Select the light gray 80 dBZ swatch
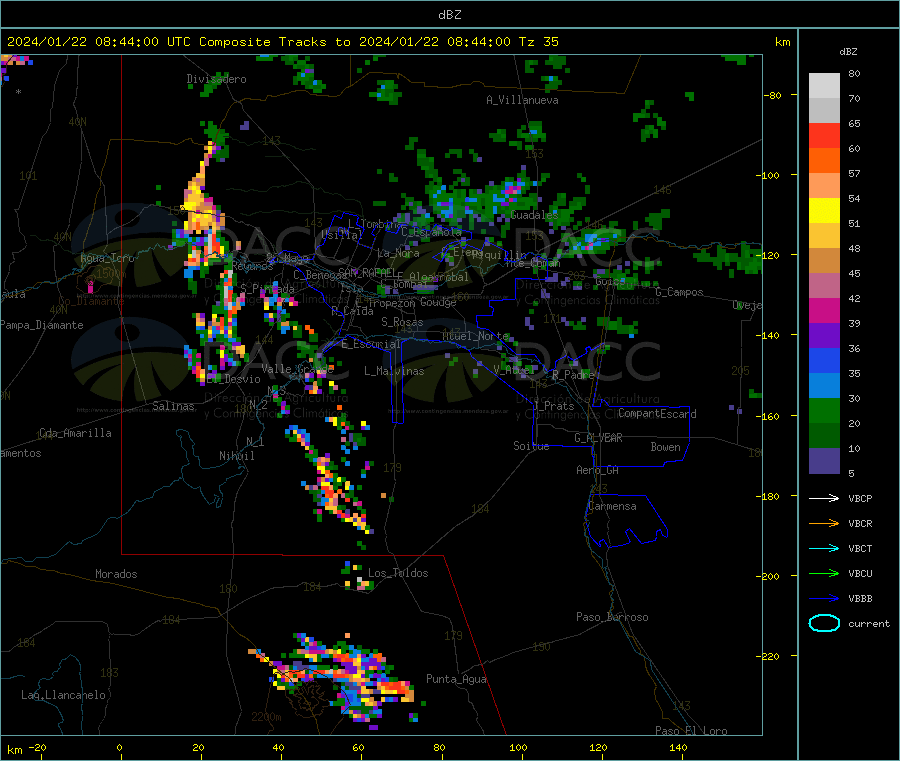The width and height of the screenshot is (900, 761). click(824, 86)
